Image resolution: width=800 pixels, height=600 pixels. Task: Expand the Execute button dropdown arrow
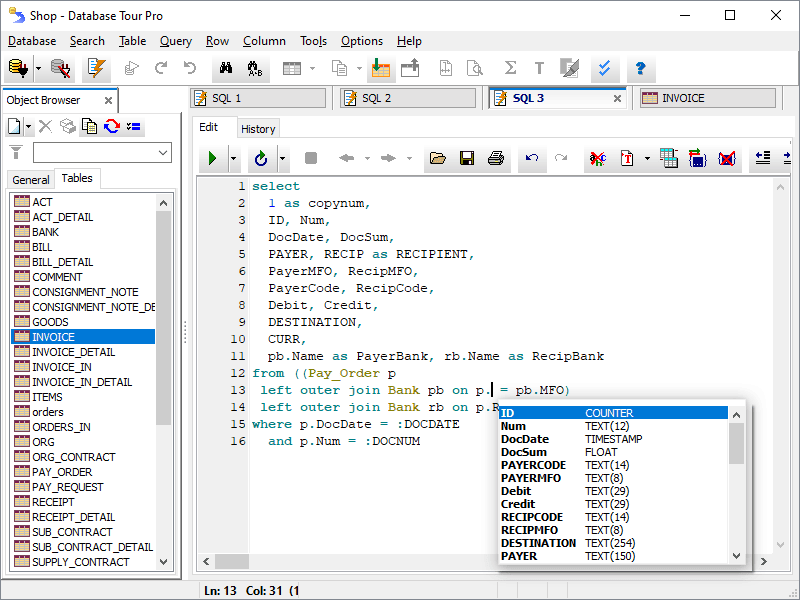coord(234,158)
